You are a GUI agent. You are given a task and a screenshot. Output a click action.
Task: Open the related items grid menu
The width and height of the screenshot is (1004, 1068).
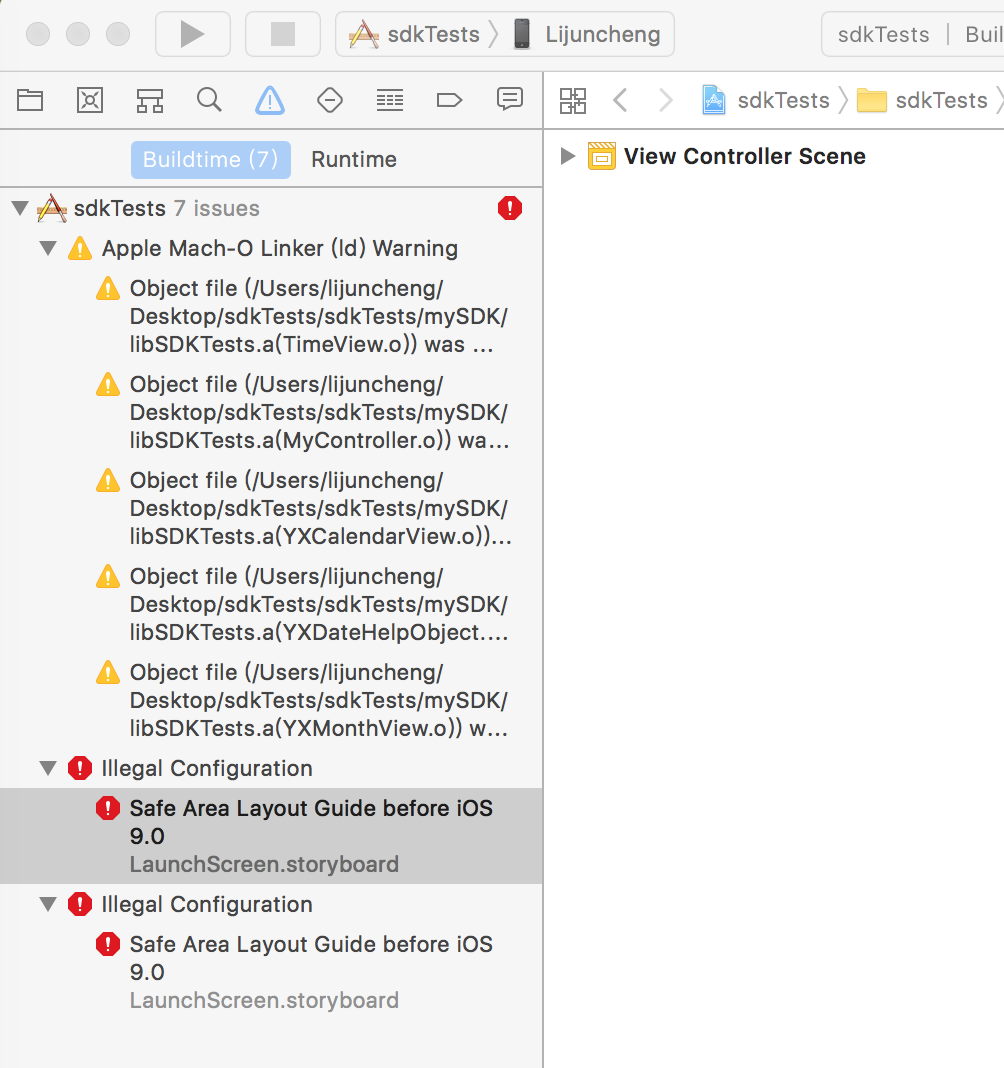point(573,101)
